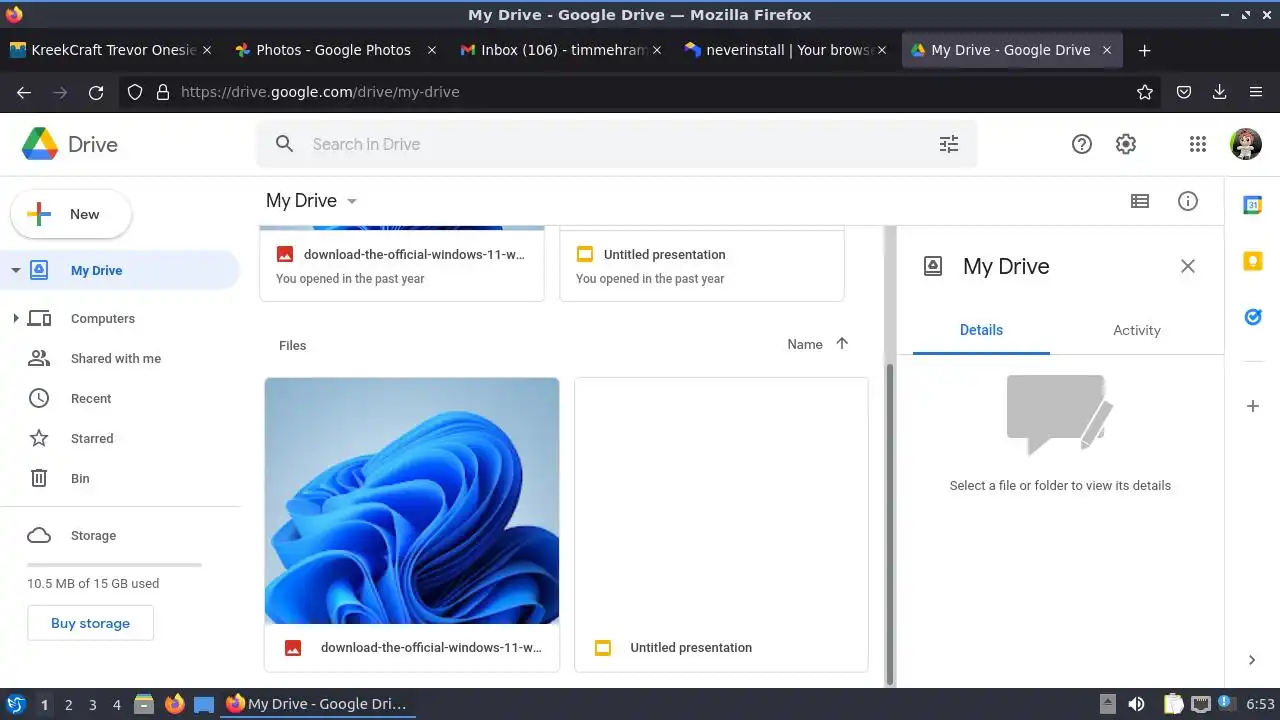This screenshot has height=720, width=1280.
Task: Open Firefox hamburger application menu
Action: click(1256, 92)
